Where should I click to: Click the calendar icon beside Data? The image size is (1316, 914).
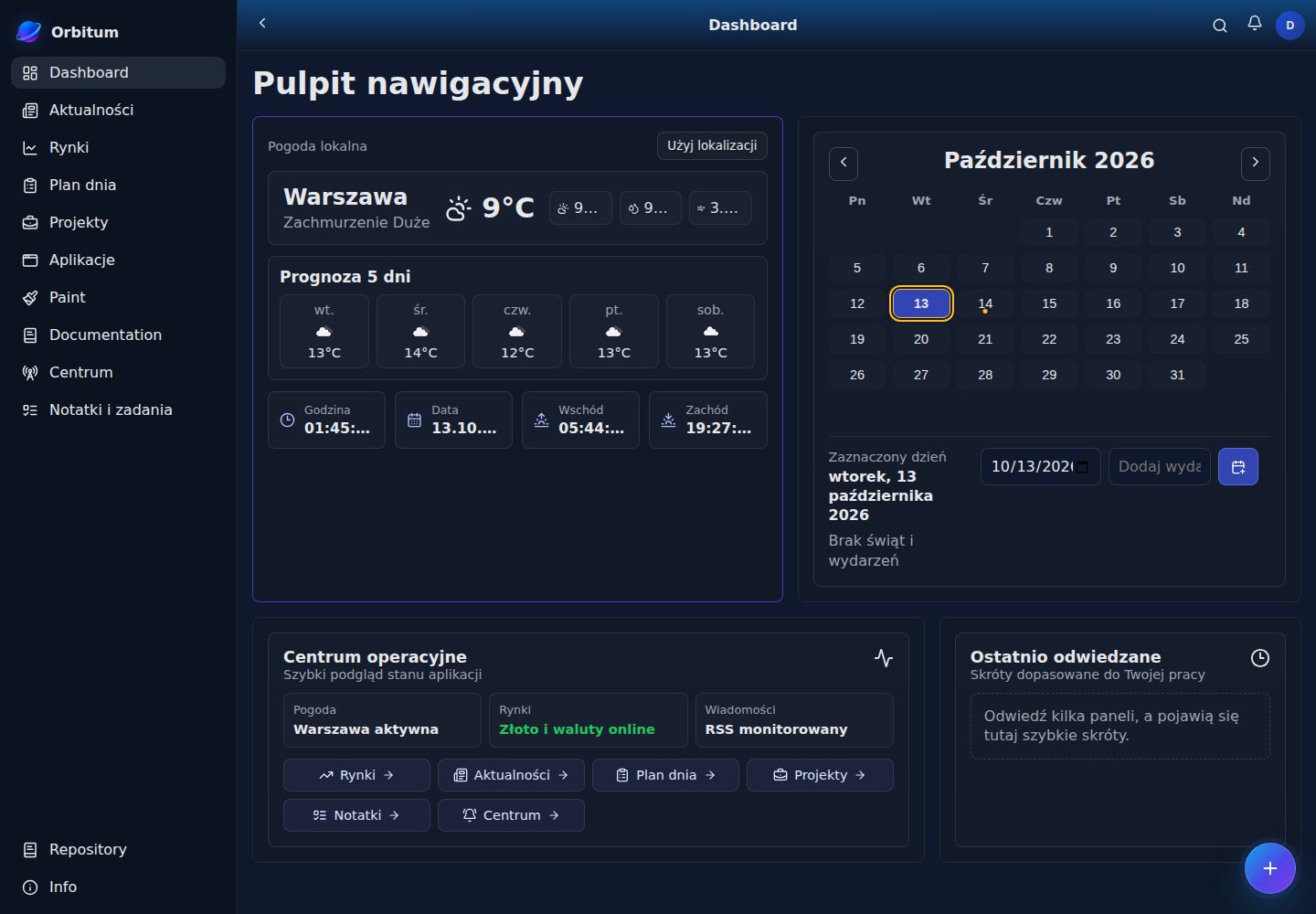pyautogui.click(x=414, y=420)
